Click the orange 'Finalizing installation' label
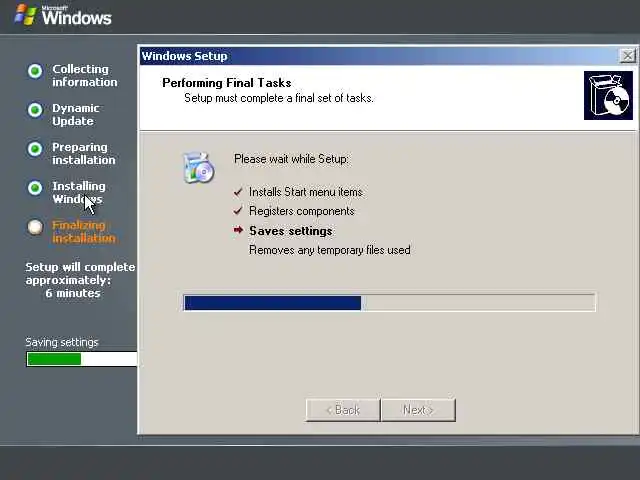 point(84,231)
